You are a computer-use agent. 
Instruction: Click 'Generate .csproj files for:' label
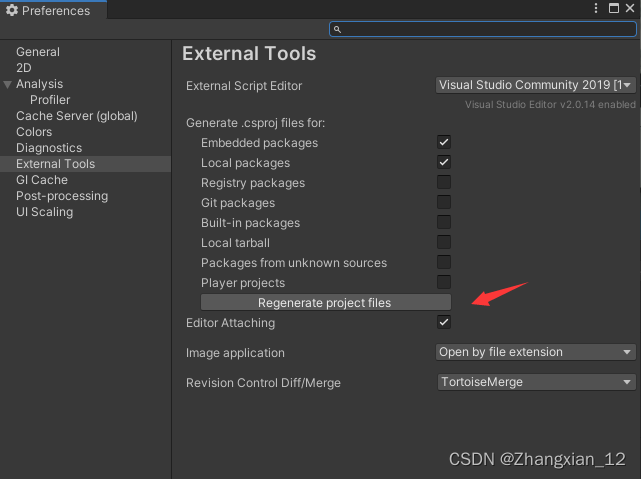click(256, 123)
